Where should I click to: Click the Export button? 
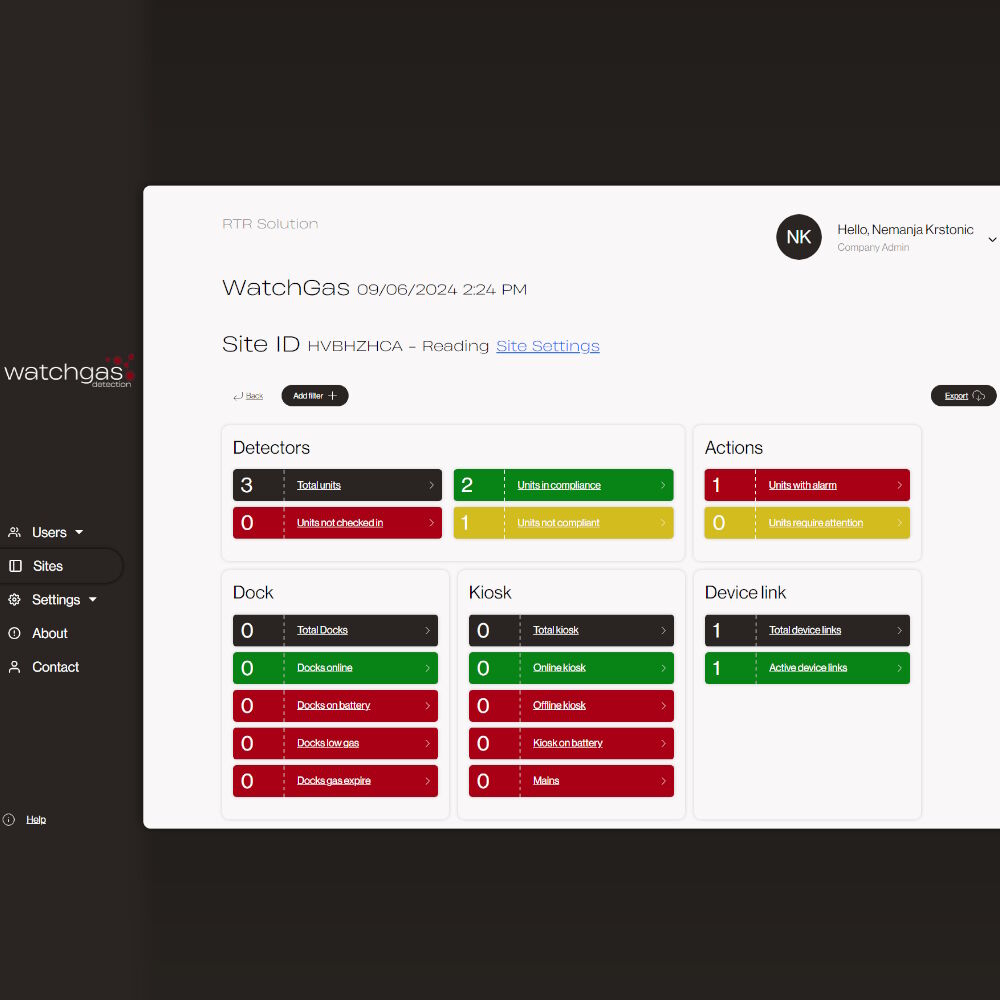(x=963, y=396)
